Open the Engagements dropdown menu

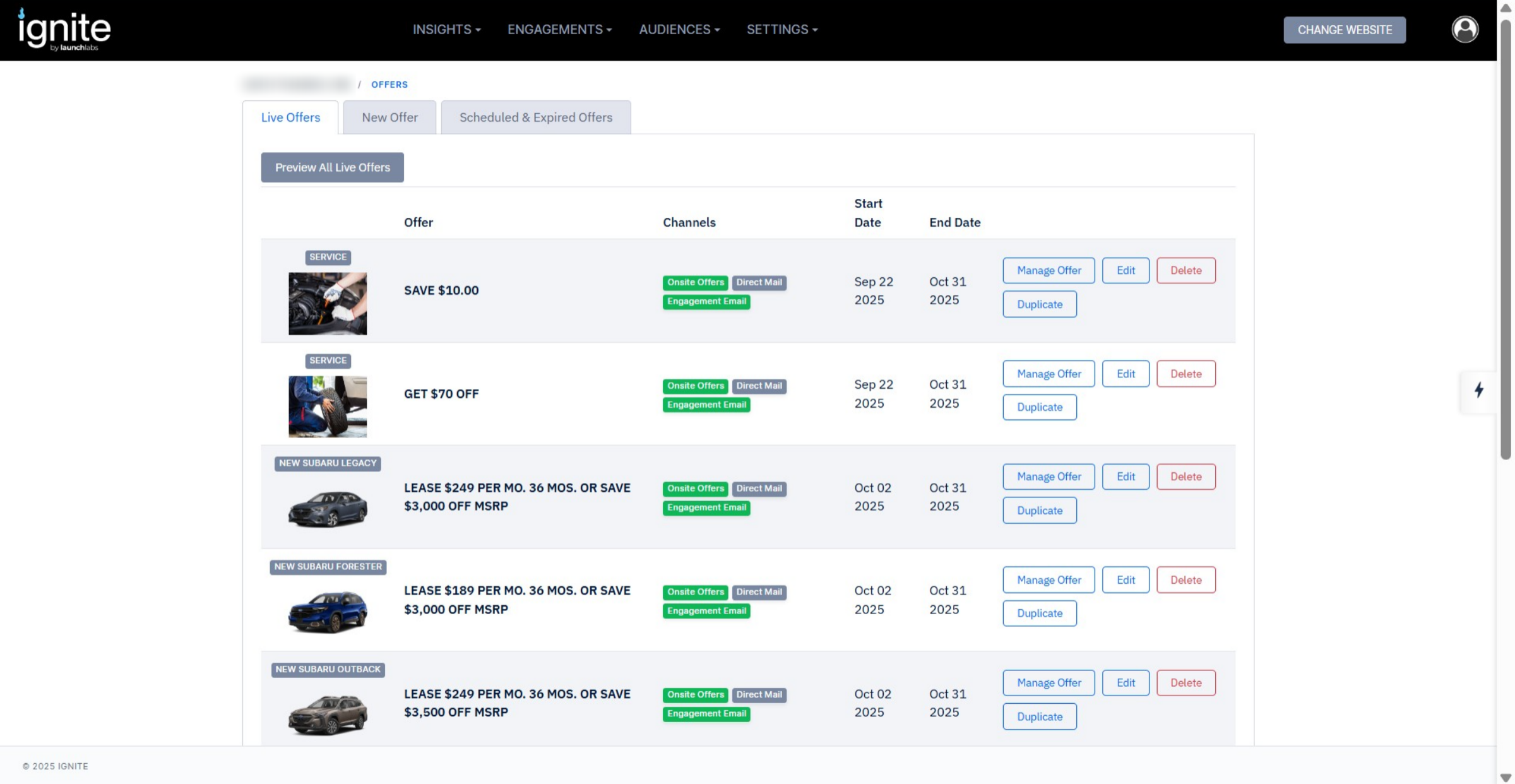coord(559,30)
